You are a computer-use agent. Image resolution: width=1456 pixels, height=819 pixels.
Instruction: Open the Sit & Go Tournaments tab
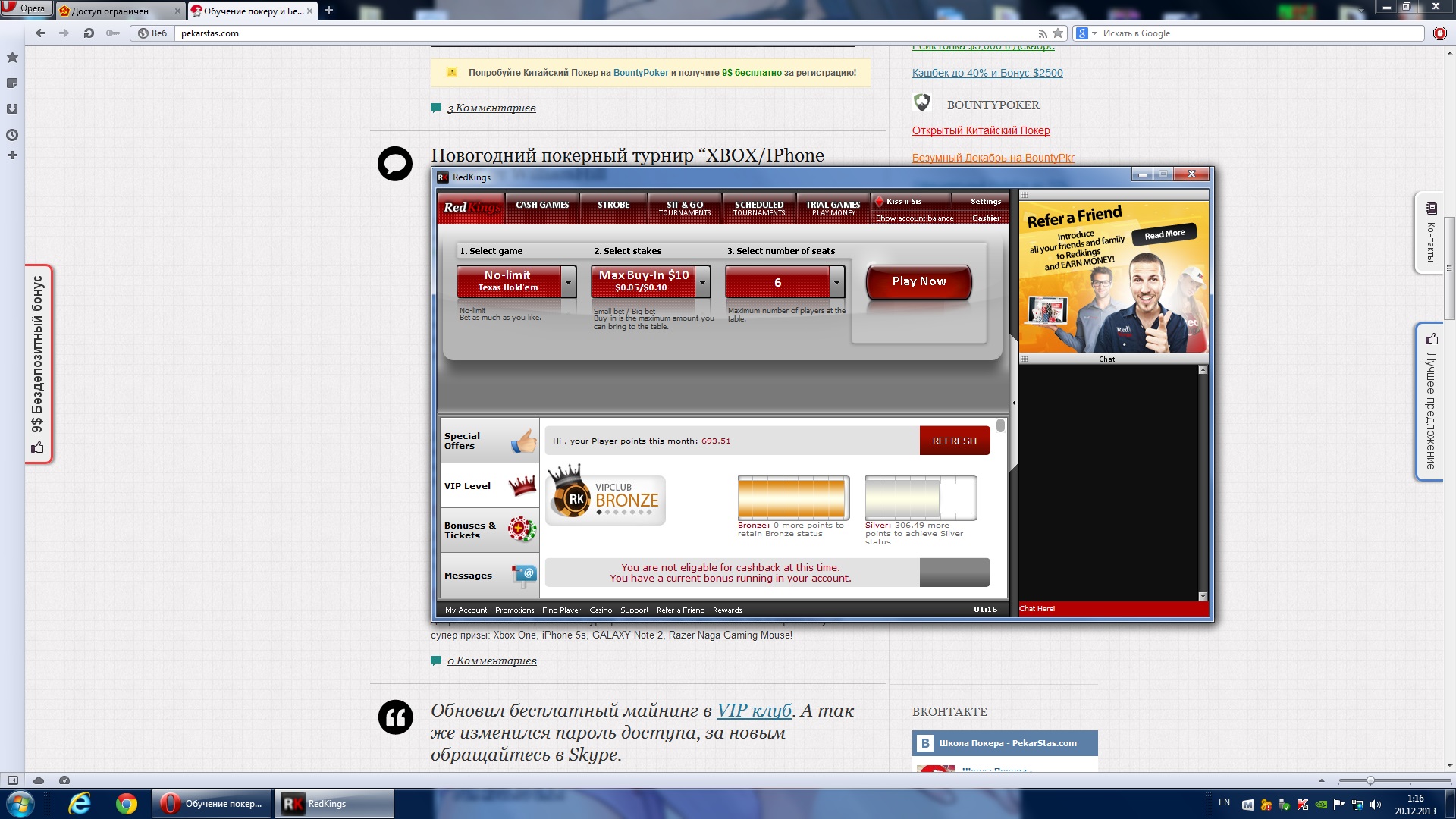(685, 209)
